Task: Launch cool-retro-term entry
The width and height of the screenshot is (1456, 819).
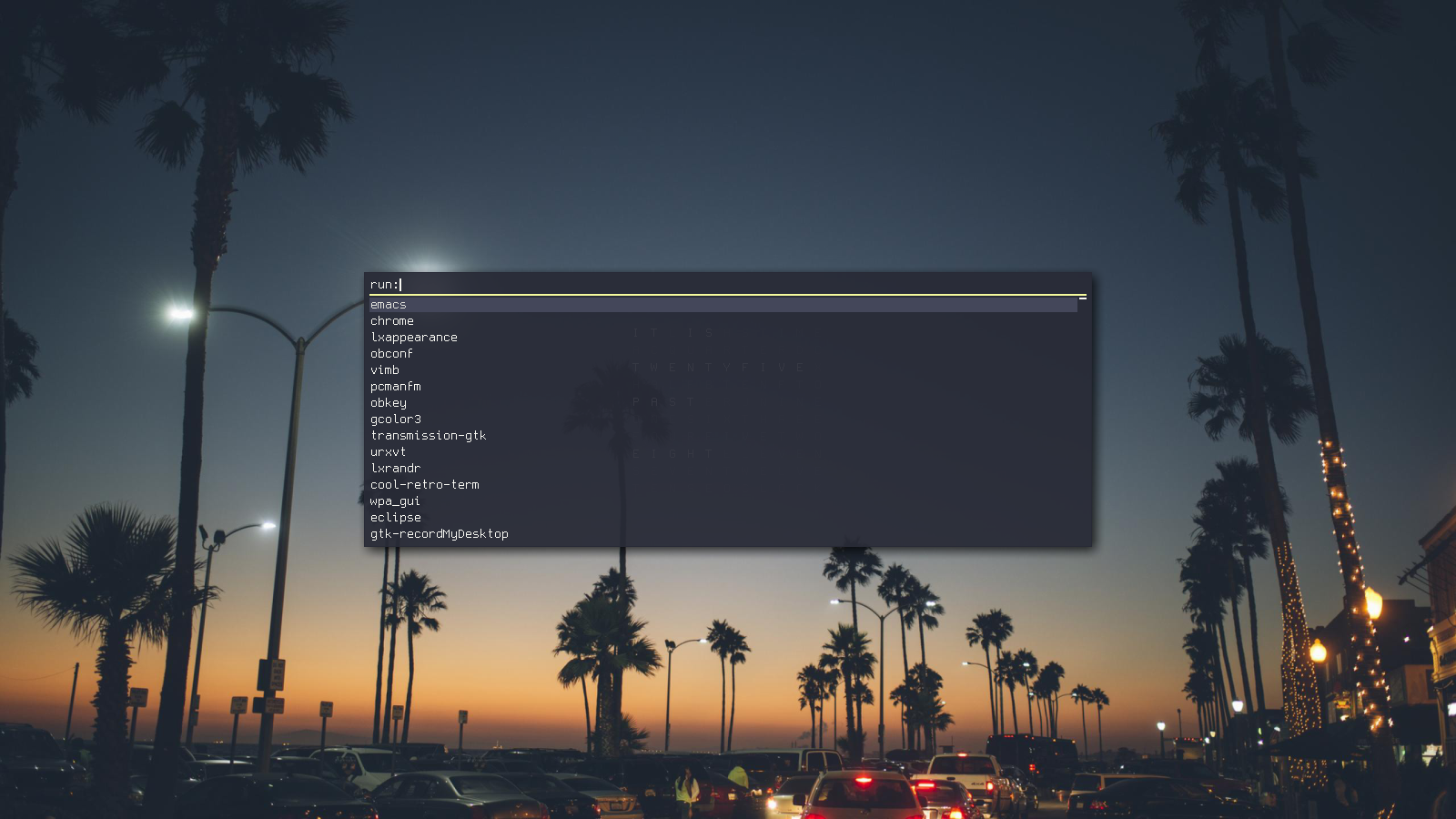Action: tap(723, 485)
